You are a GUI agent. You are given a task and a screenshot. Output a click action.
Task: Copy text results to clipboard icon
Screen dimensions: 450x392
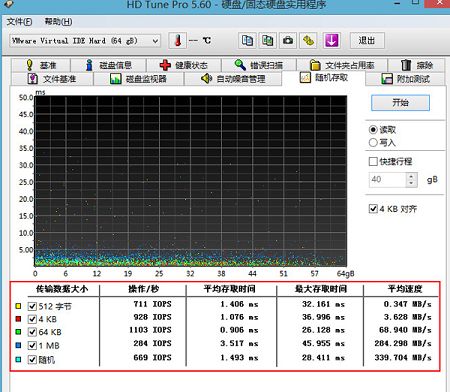pyautogui.click(x=247, y=41)
